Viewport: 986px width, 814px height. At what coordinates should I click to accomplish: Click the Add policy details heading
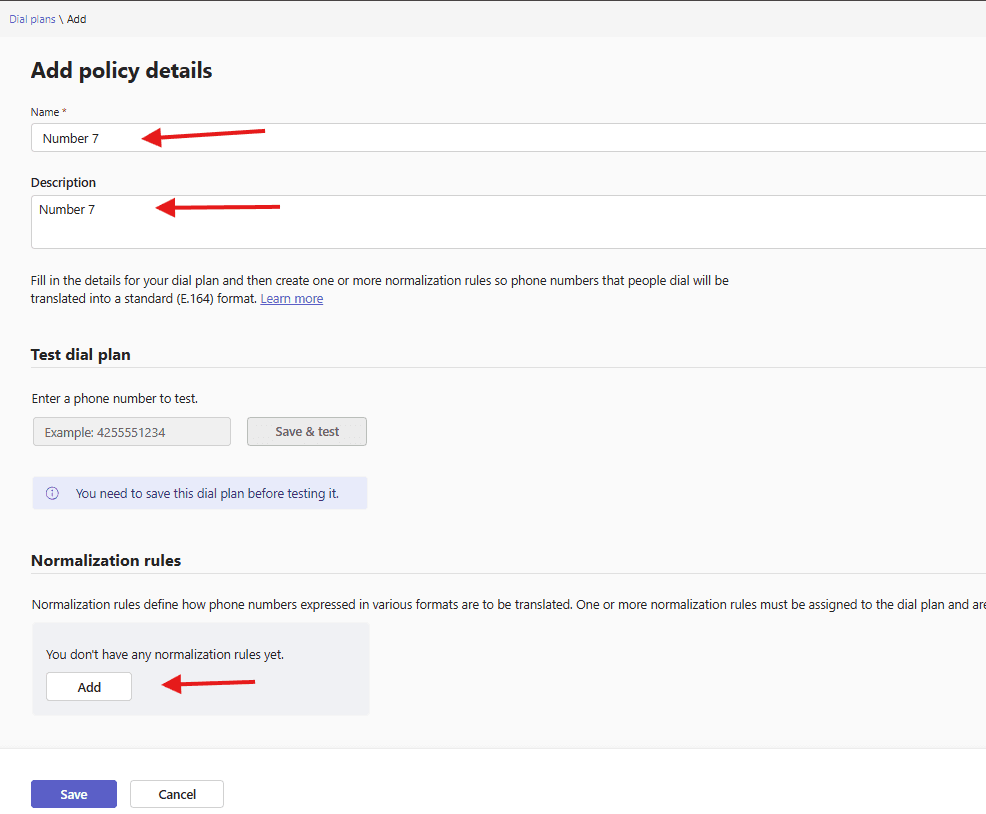(x=121, y=70)
